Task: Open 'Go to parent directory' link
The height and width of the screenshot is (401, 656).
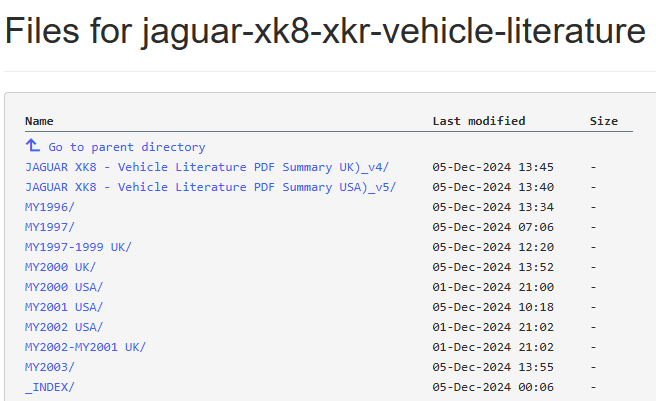Action: click(x=126, y=147)
